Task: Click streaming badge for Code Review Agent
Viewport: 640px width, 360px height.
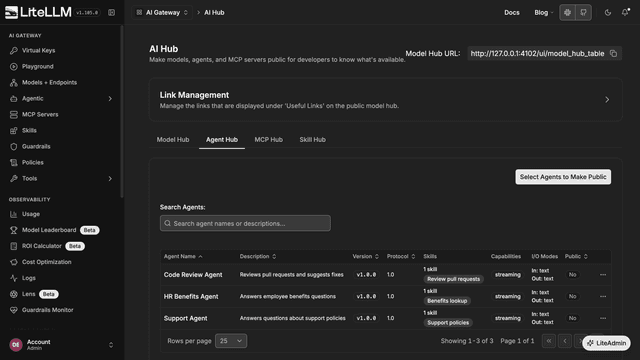Action: tap(507, 275)
